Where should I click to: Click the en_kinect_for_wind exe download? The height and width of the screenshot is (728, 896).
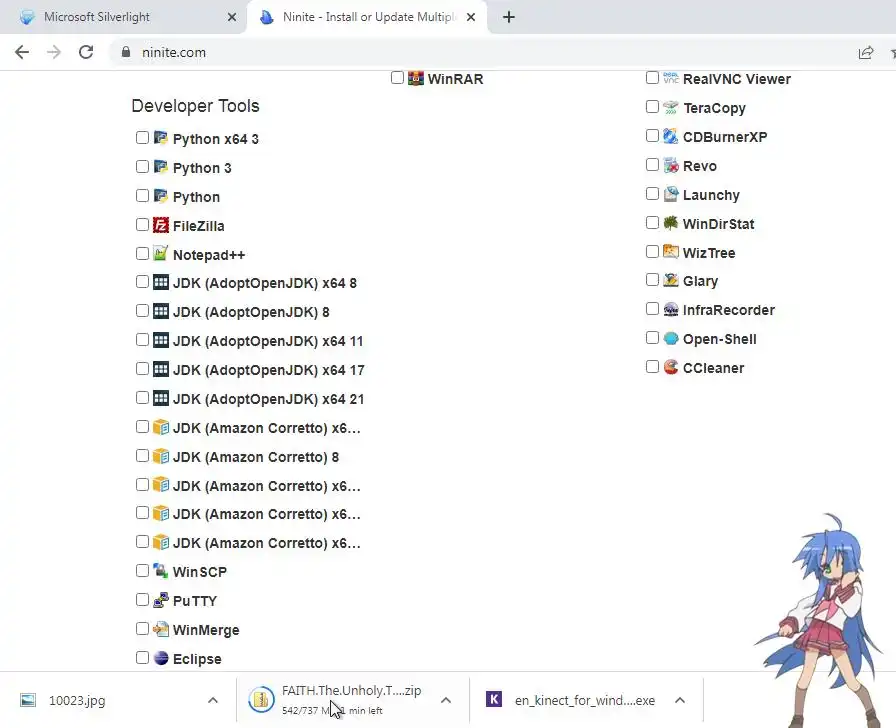586,700
